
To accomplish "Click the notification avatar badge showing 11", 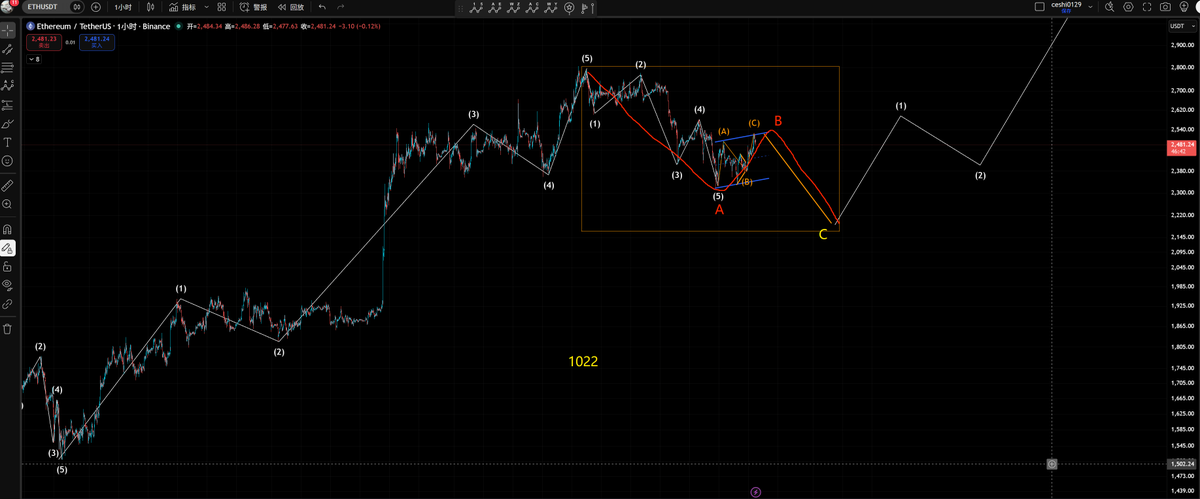I will (8, 7).
